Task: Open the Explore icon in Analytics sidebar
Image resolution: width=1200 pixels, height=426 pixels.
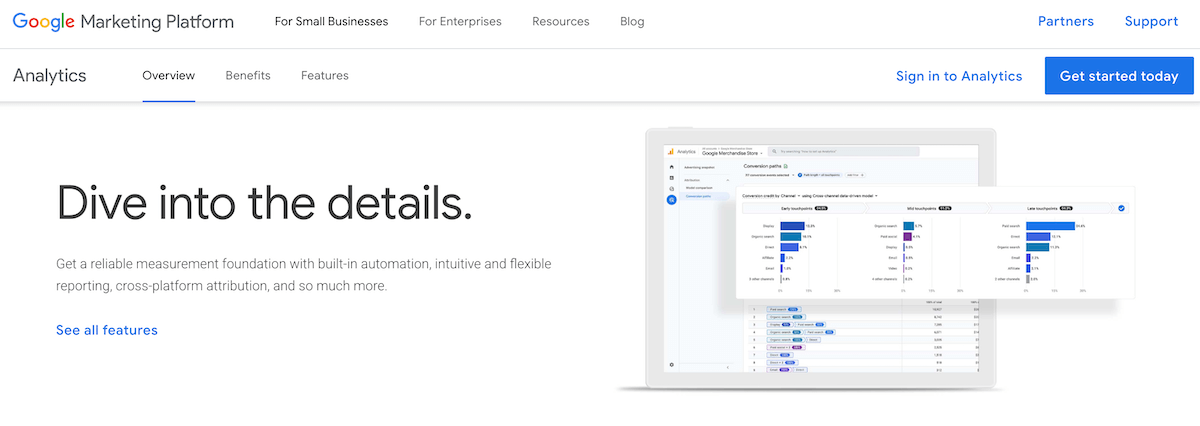Action: click(671, 188)
